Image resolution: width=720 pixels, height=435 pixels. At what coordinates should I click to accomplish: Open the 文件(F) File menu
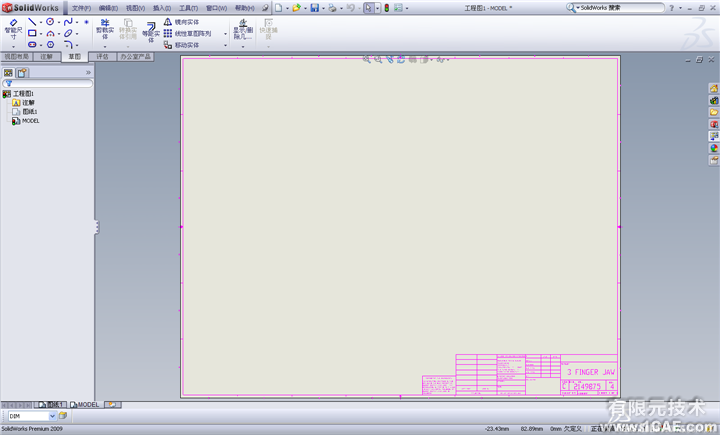point(81,8)
